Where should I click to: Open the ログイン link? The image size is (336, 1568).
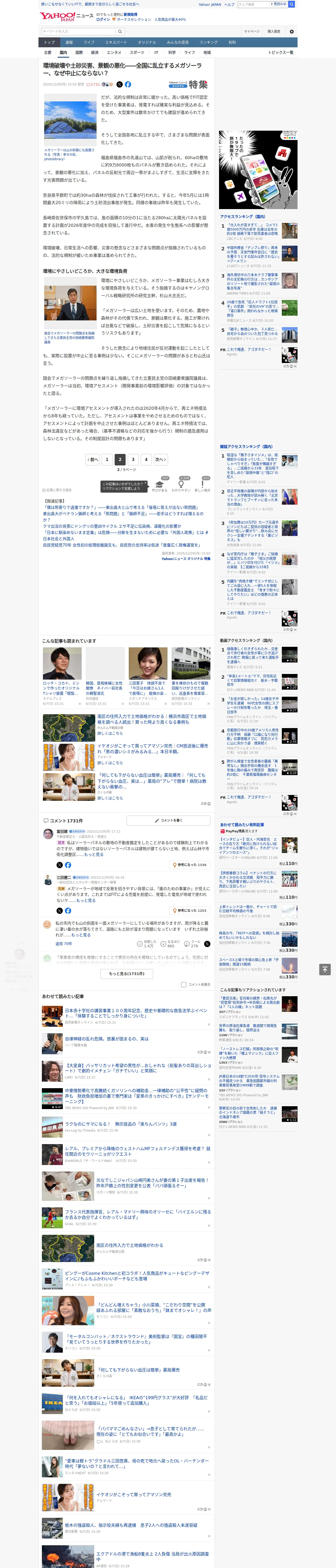[x=103, y=20]
